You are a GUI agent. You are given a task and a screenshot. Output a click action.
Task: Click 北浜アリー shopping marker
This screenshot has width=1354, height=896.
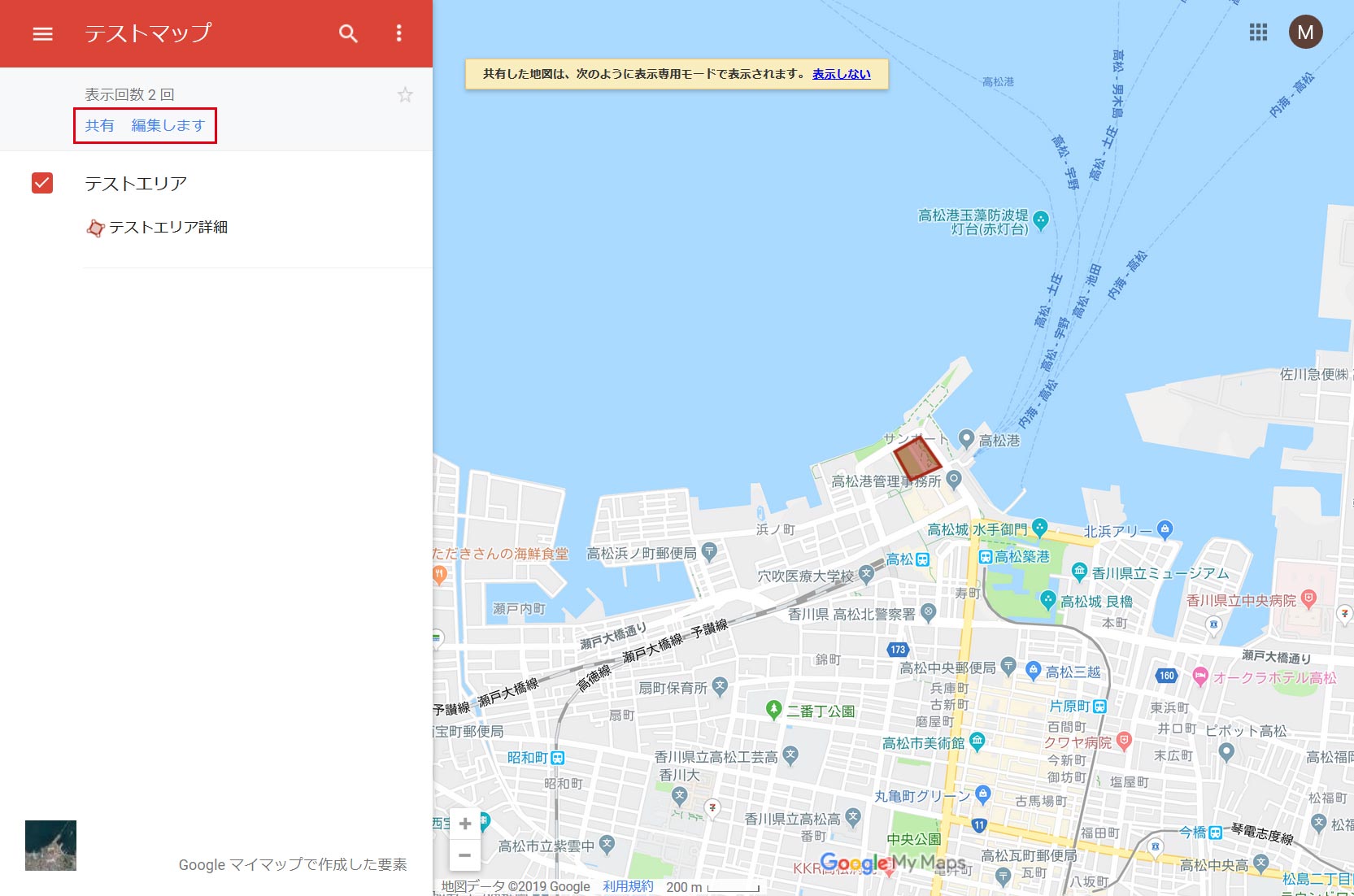1165,529
